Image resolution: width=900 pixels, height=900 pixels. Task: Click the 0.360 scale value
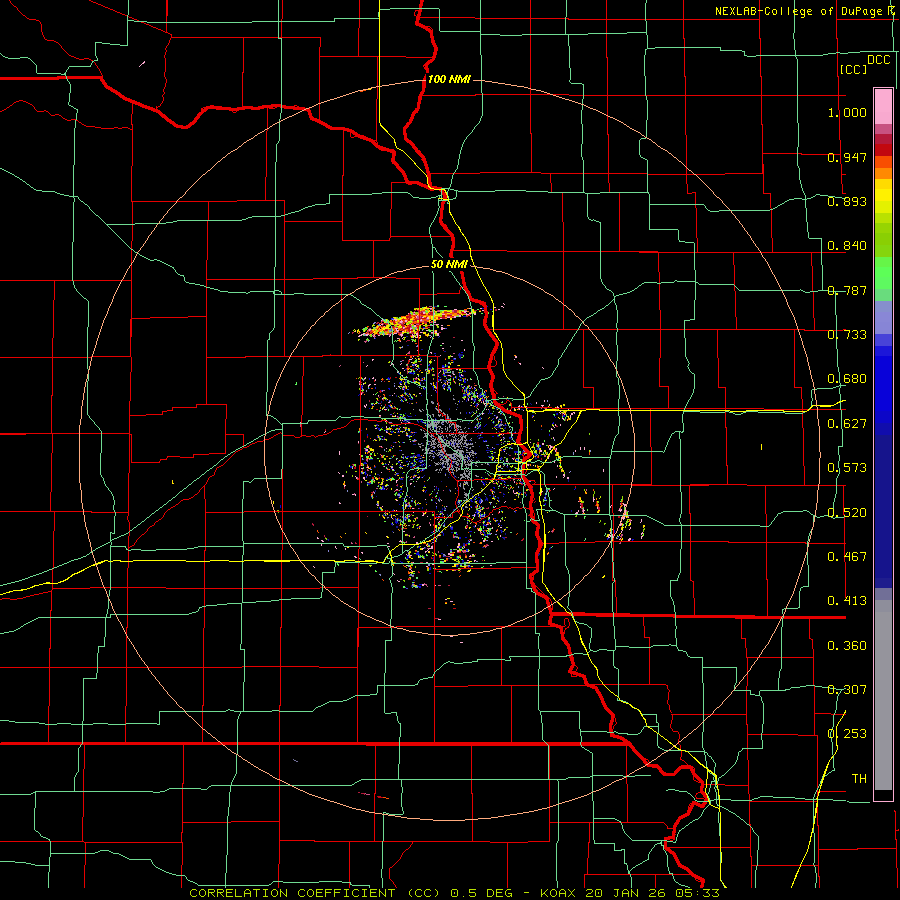tap(847, 646)
